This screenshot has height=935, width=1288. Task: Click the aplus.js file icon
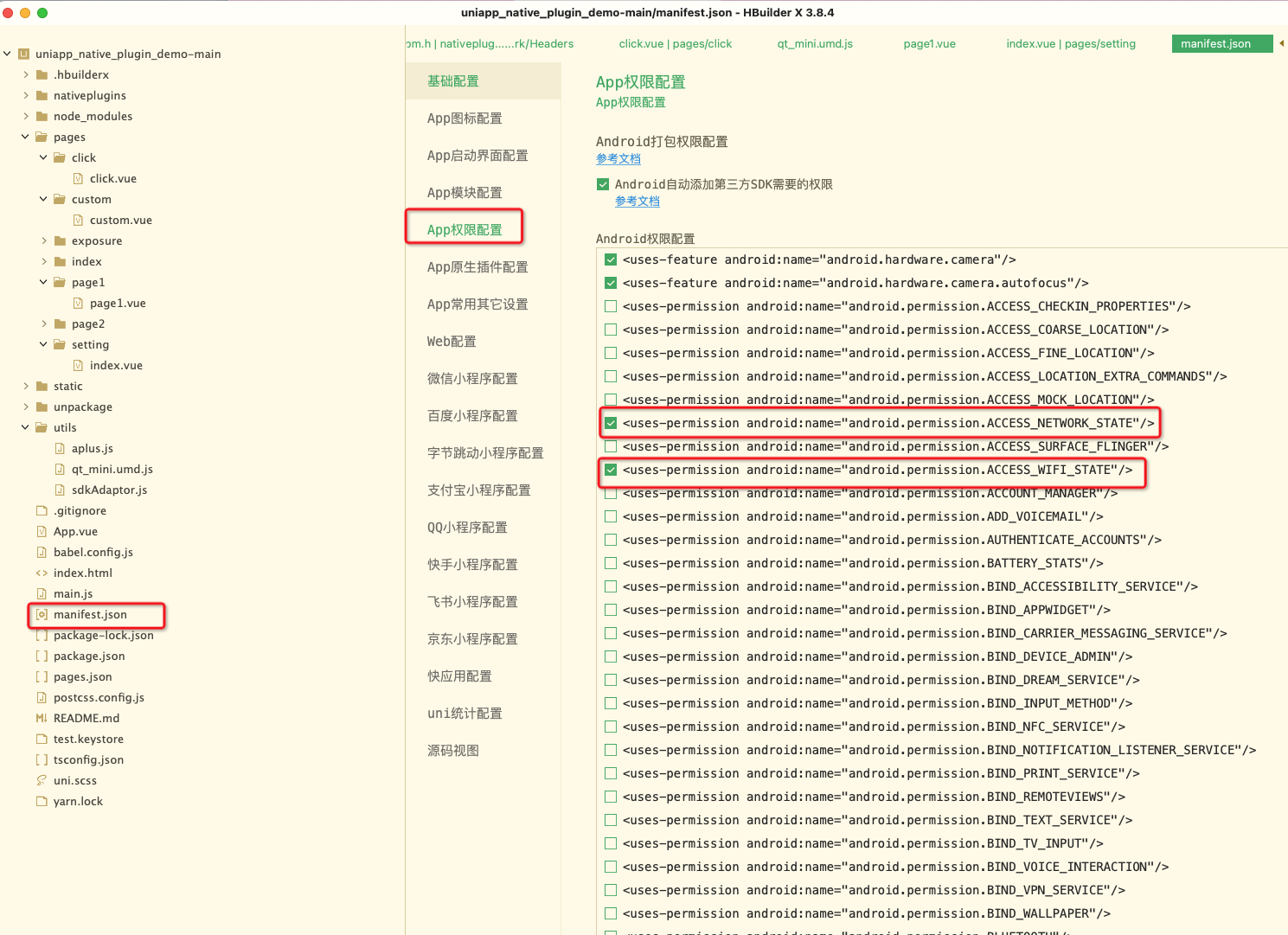(x=60, y=449)
